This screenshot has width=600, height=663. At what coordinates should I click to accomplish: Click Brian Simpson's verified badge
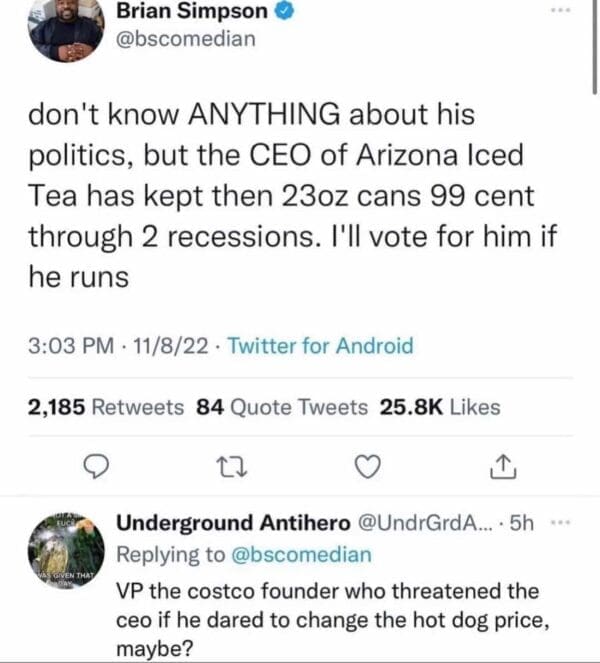pyautogui.click(x=284, y=12)
